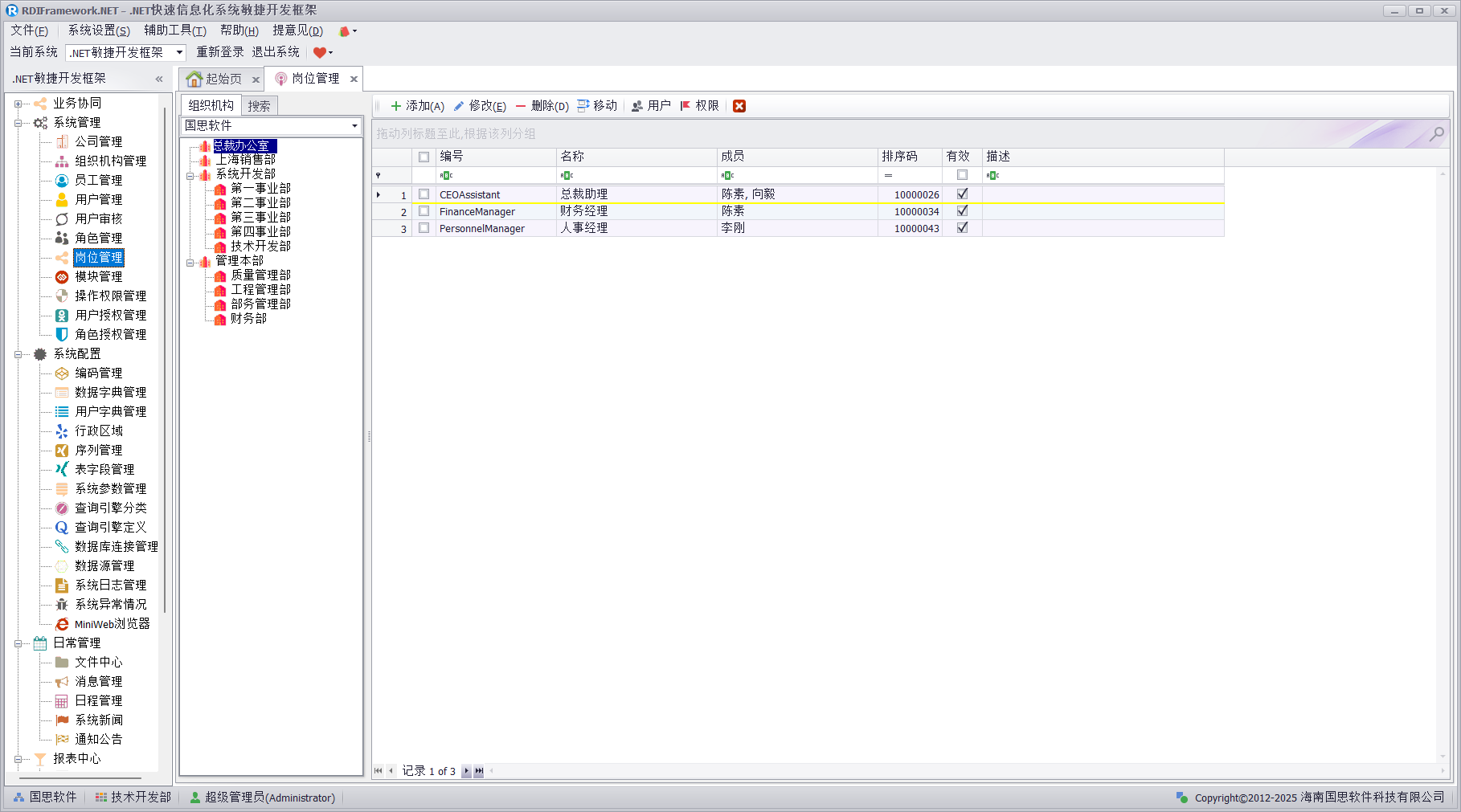
Task: Open the 国思软件 organization dropdown
Action: pyautogui.click(x=354, y=126)
